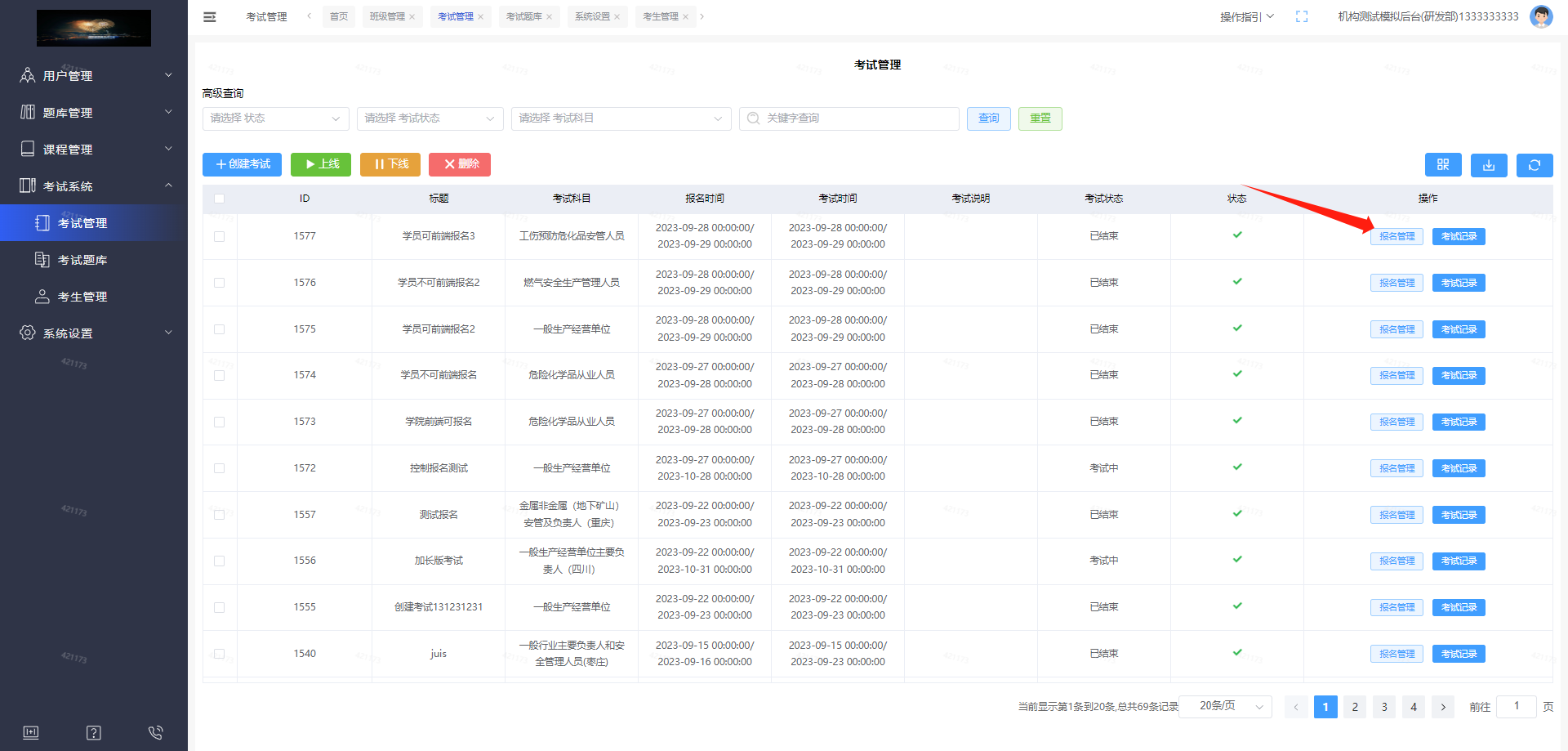
Task: Check the row for exam 1574
Action: coord(219,375)
